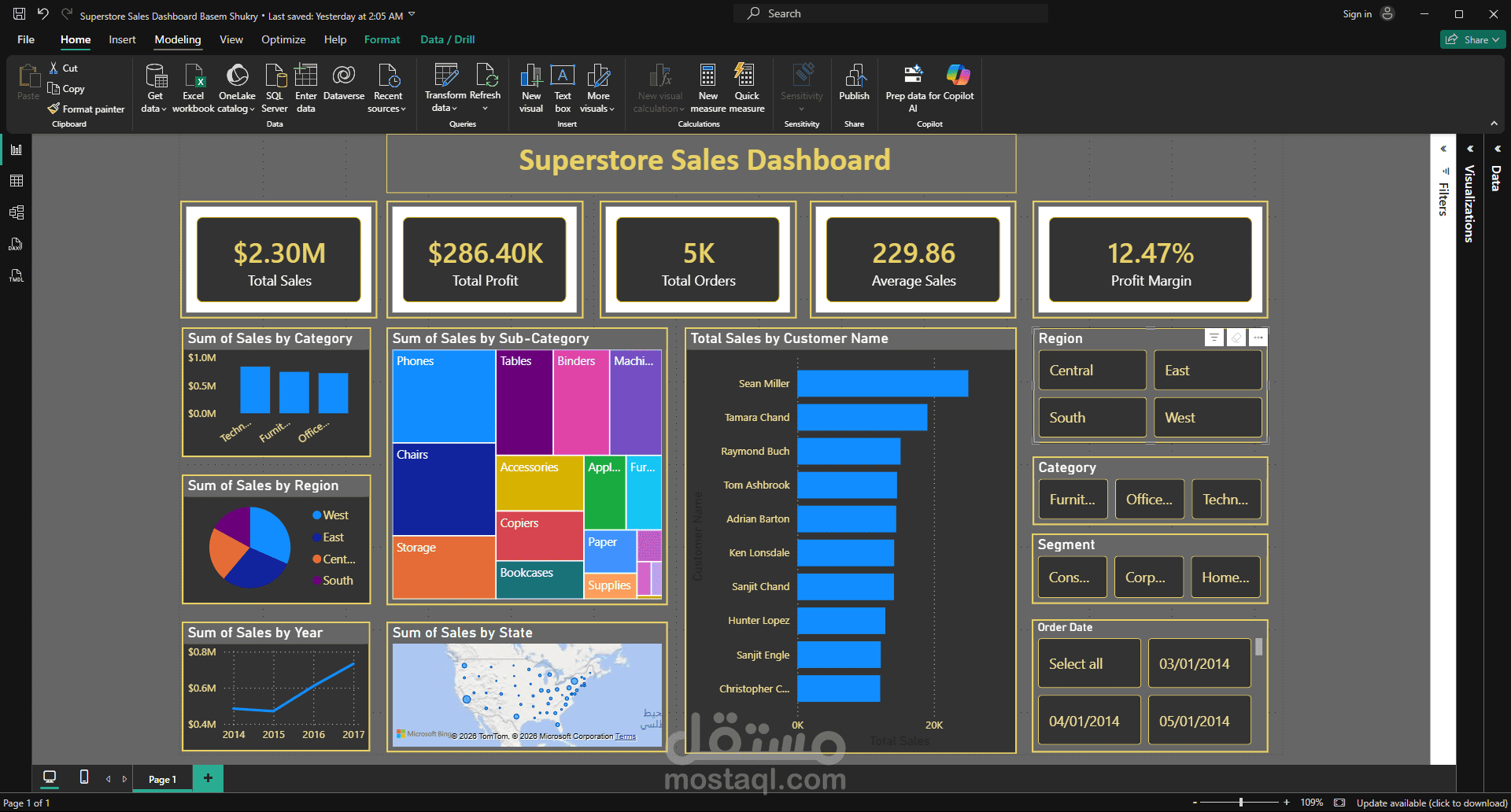This screenshot has height=812, width=1511.
Task: Insert a Text box
Action: tap(563, 88)
